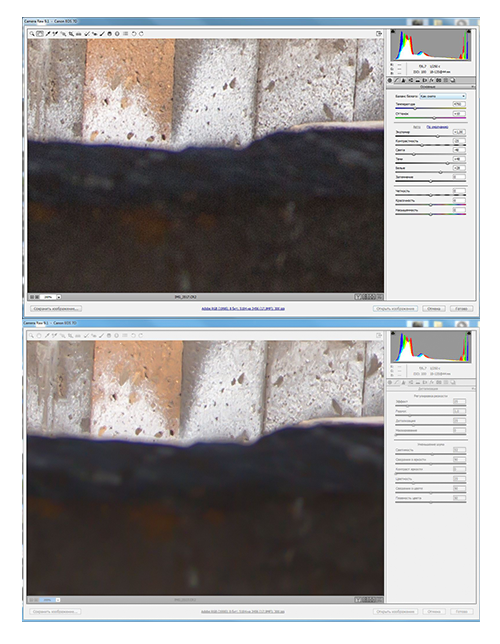Open the white balance preset dropdown
500x644 pixels.
442,96
